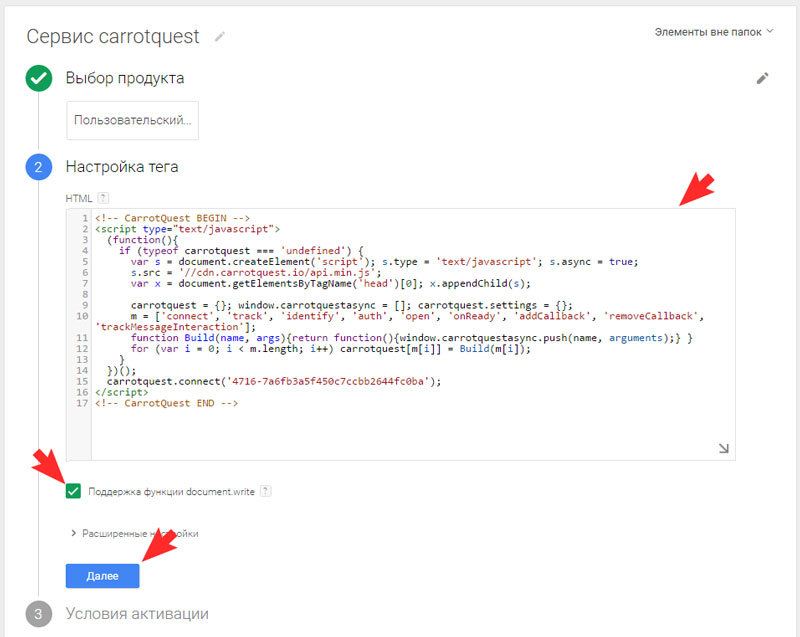Click pencil icon to edit Выбор продукта step
This screenshot has width=800, height=637.
(x=762, y=79)
